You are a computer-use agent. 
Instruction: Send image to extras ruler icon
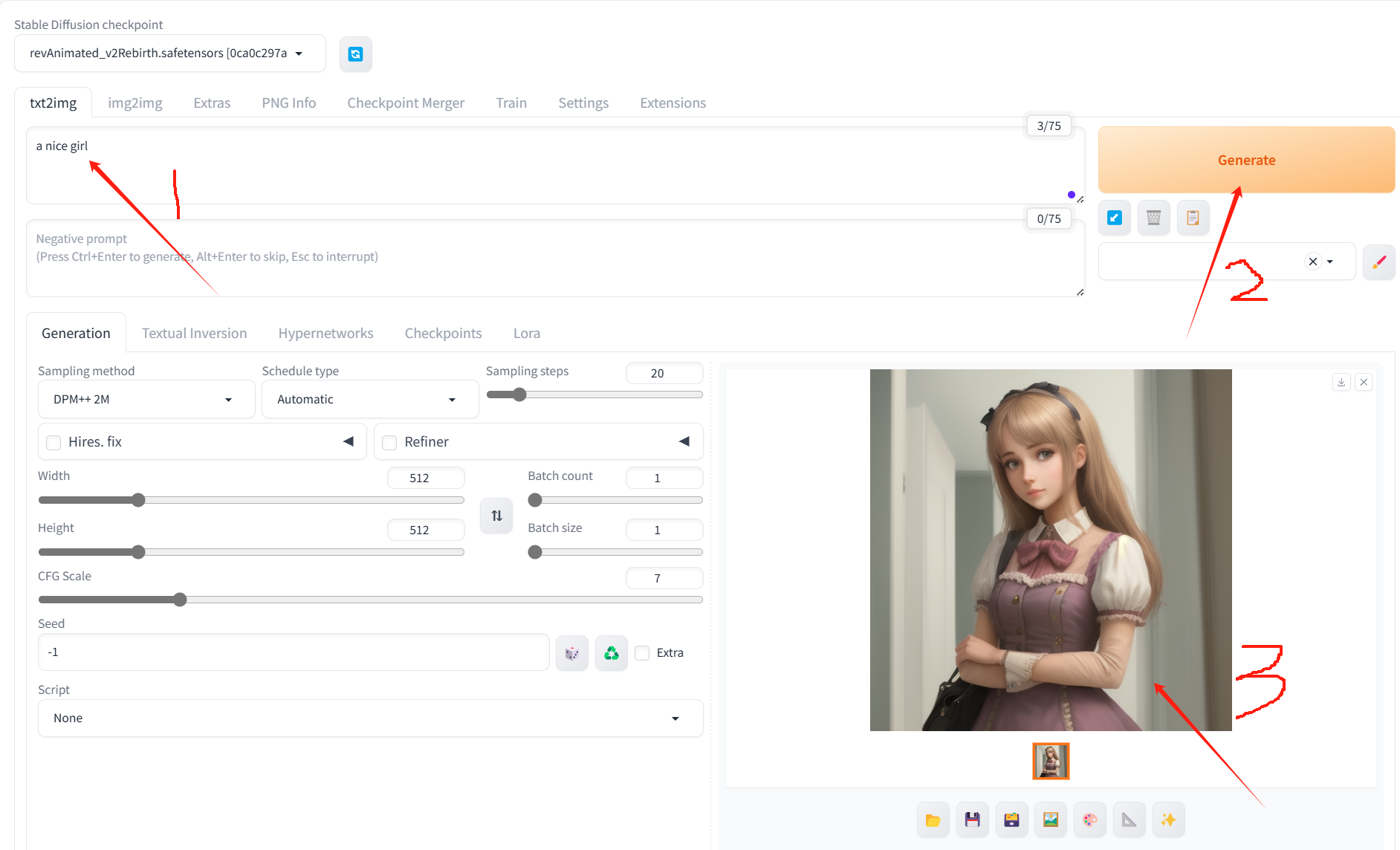pyautogui.click(x=1130, y=820)
